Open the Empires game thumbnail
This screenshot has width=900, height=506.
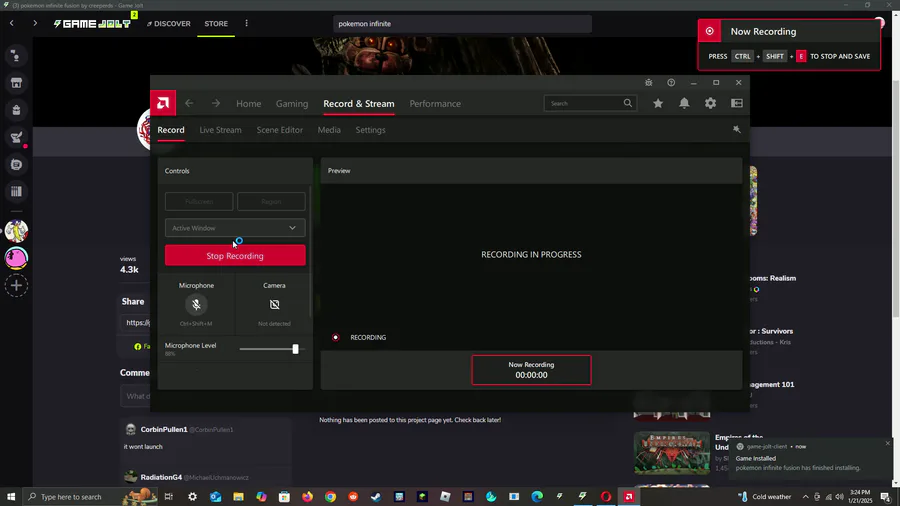[x=672, y=453]
